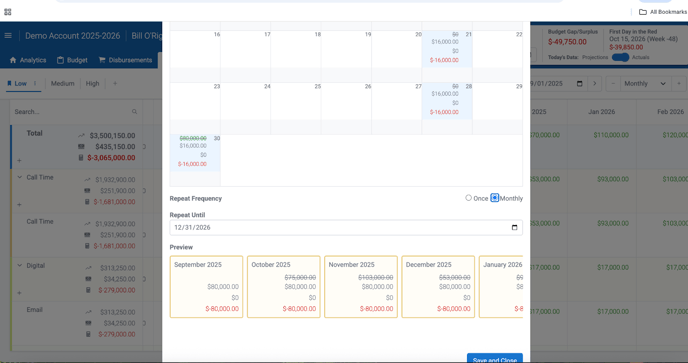This screenshot has width=688, height=363.
Task: Select the calendar cell for day 28
Action: [447, 101]
